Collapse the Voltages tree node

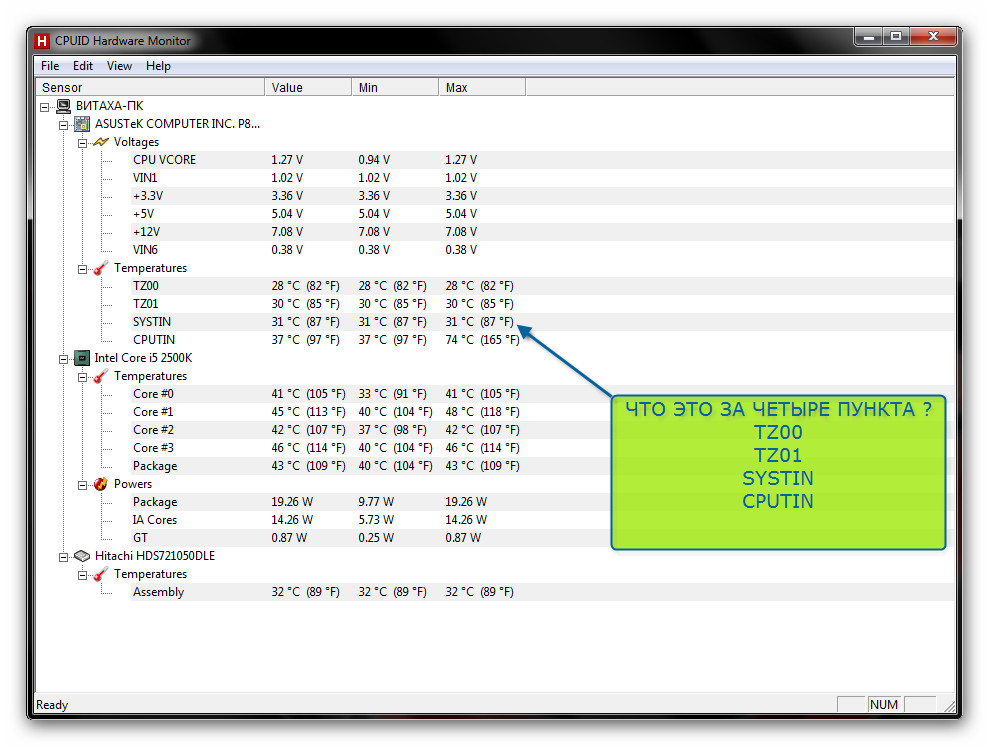coord(82,143)
